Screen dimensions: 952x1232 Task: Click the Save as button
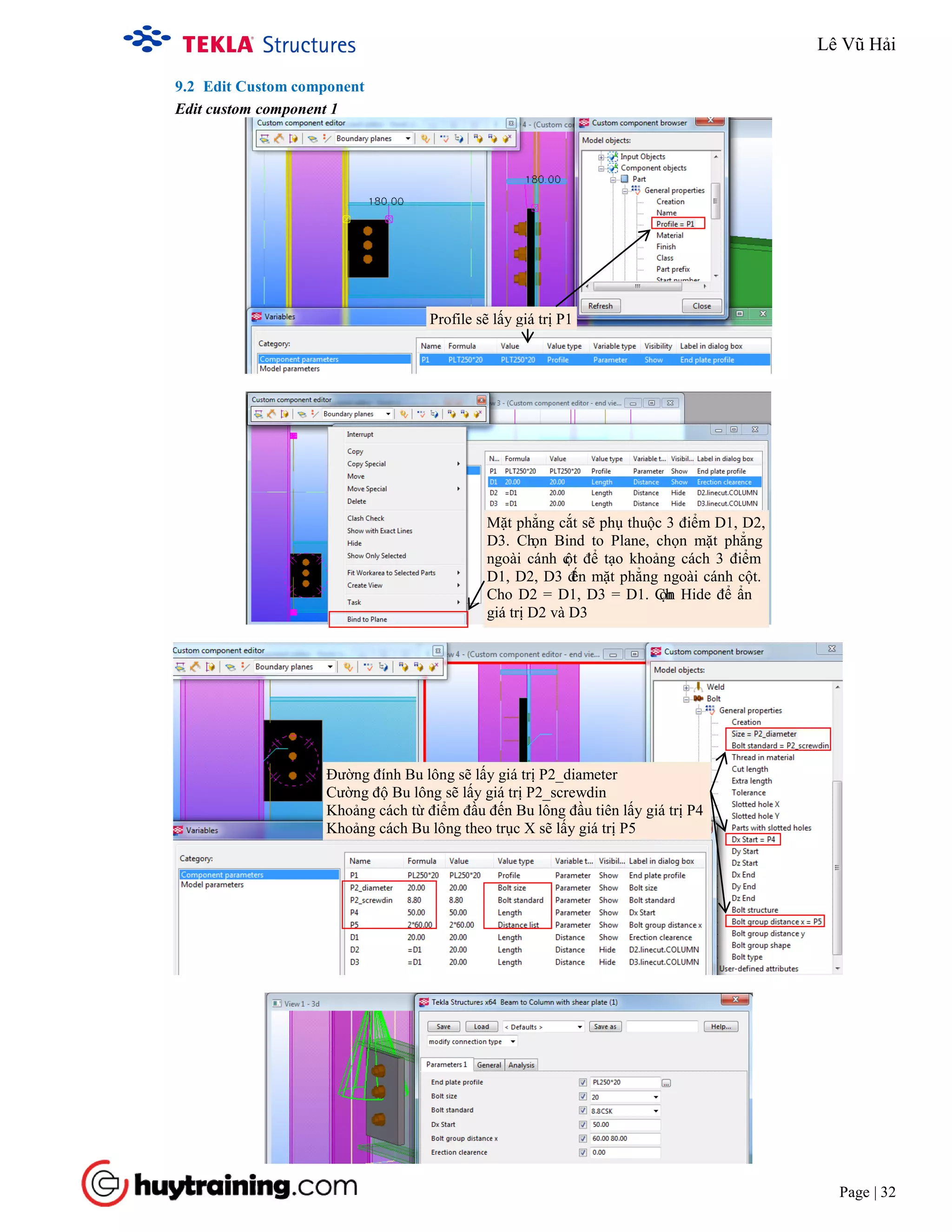pos(605,1027)
